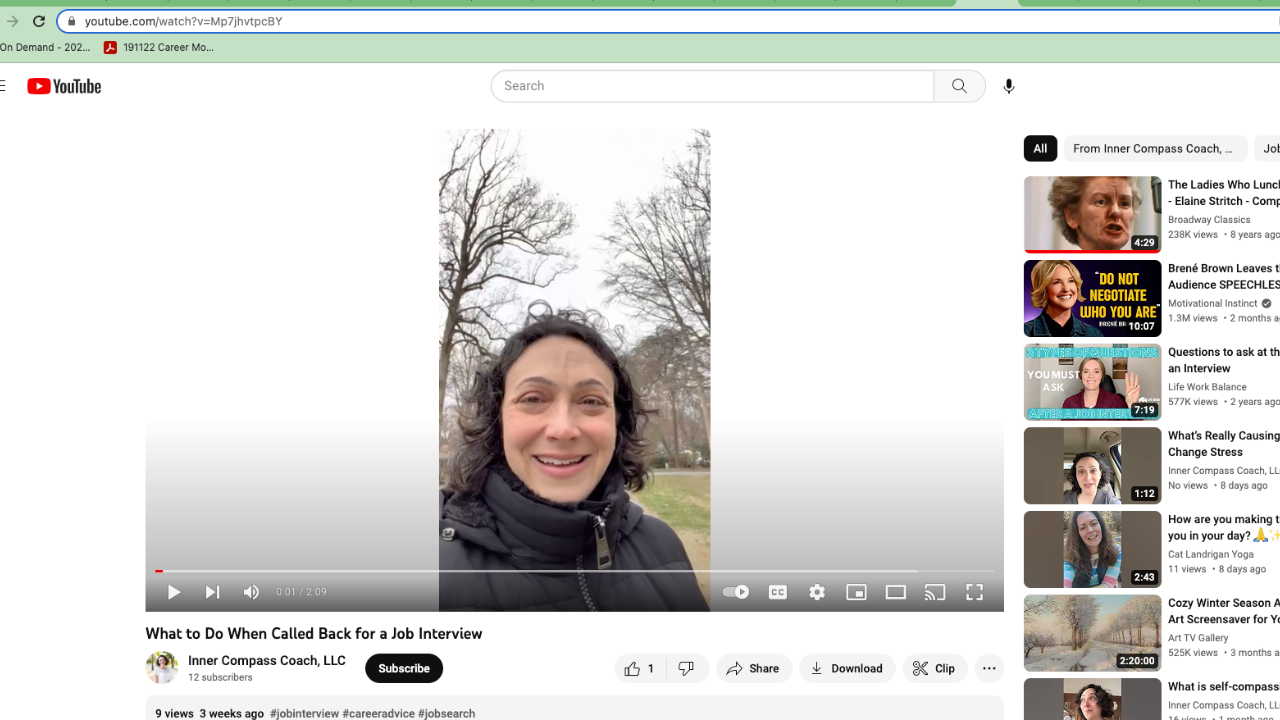
Task: Open video settings gear menu
Action: coord(817,592)
